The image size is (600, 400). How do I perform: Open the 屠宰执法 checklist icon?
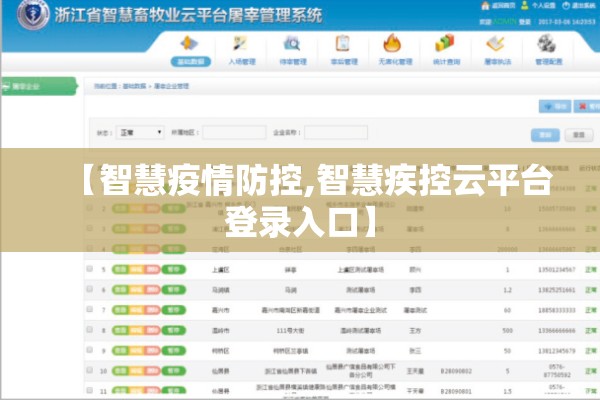(x=496, y=43)
